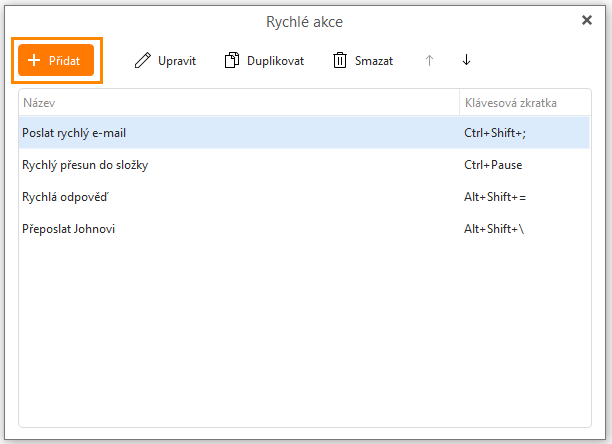This screenshot has width=612, height=444.
Task: Click the Duplikovat copy icon
Action: [232, 60]
